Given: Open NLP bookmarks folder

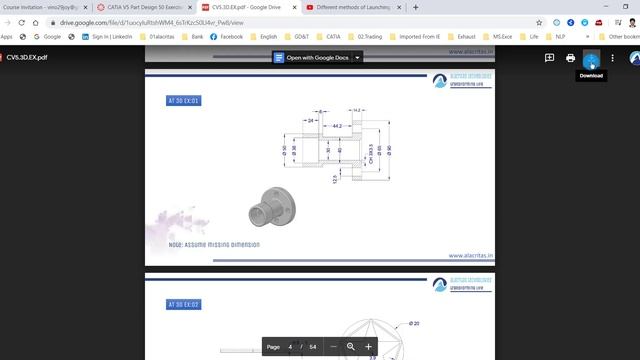Looking at the screenshot, I should click(555, 37).
